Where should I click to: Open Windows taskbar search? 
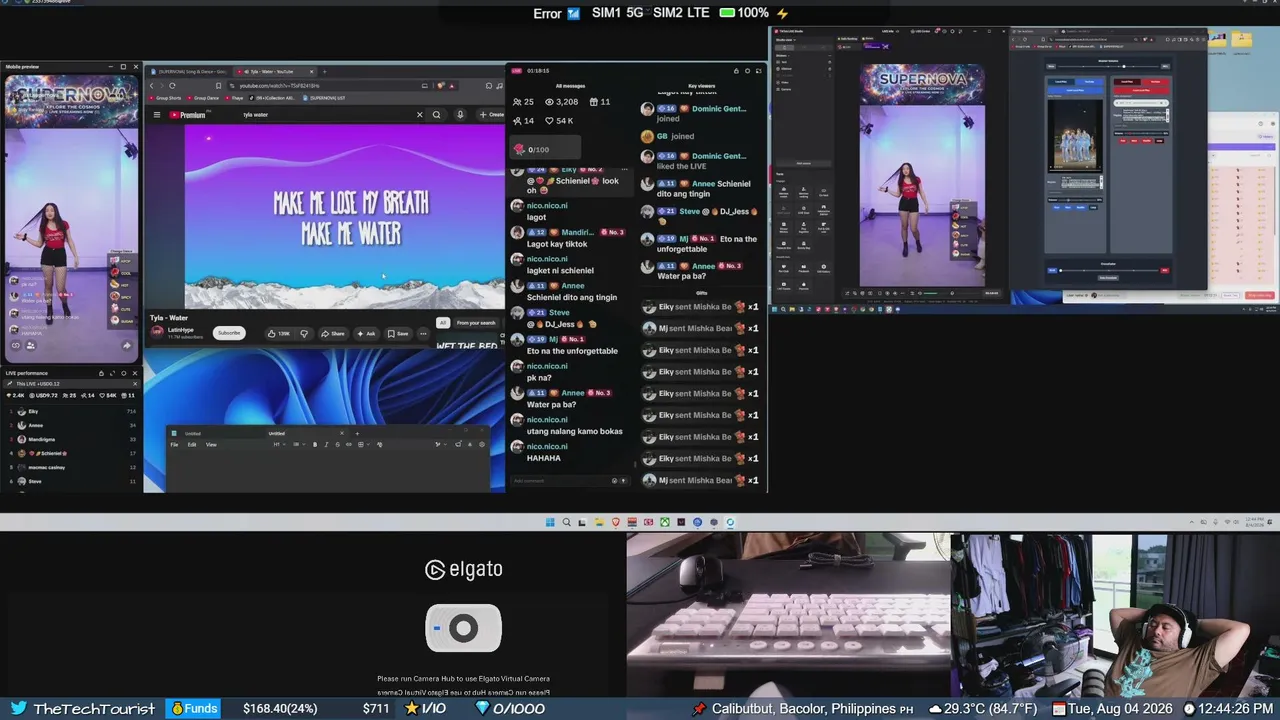[566, 522]
